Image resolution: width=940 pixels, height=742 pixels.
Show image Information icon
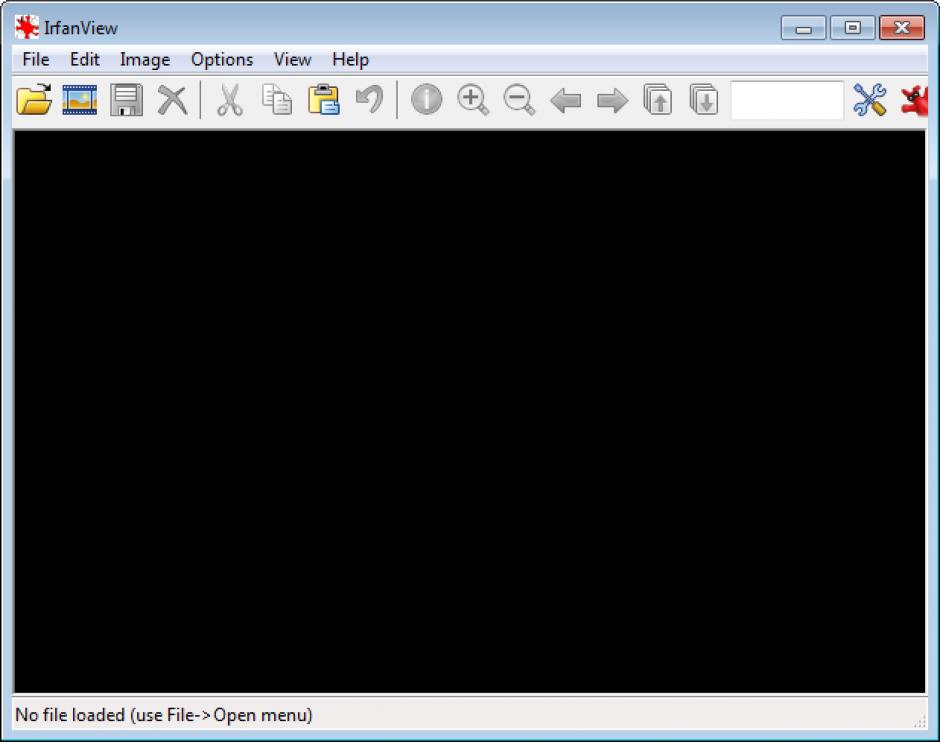pos(427,100)
